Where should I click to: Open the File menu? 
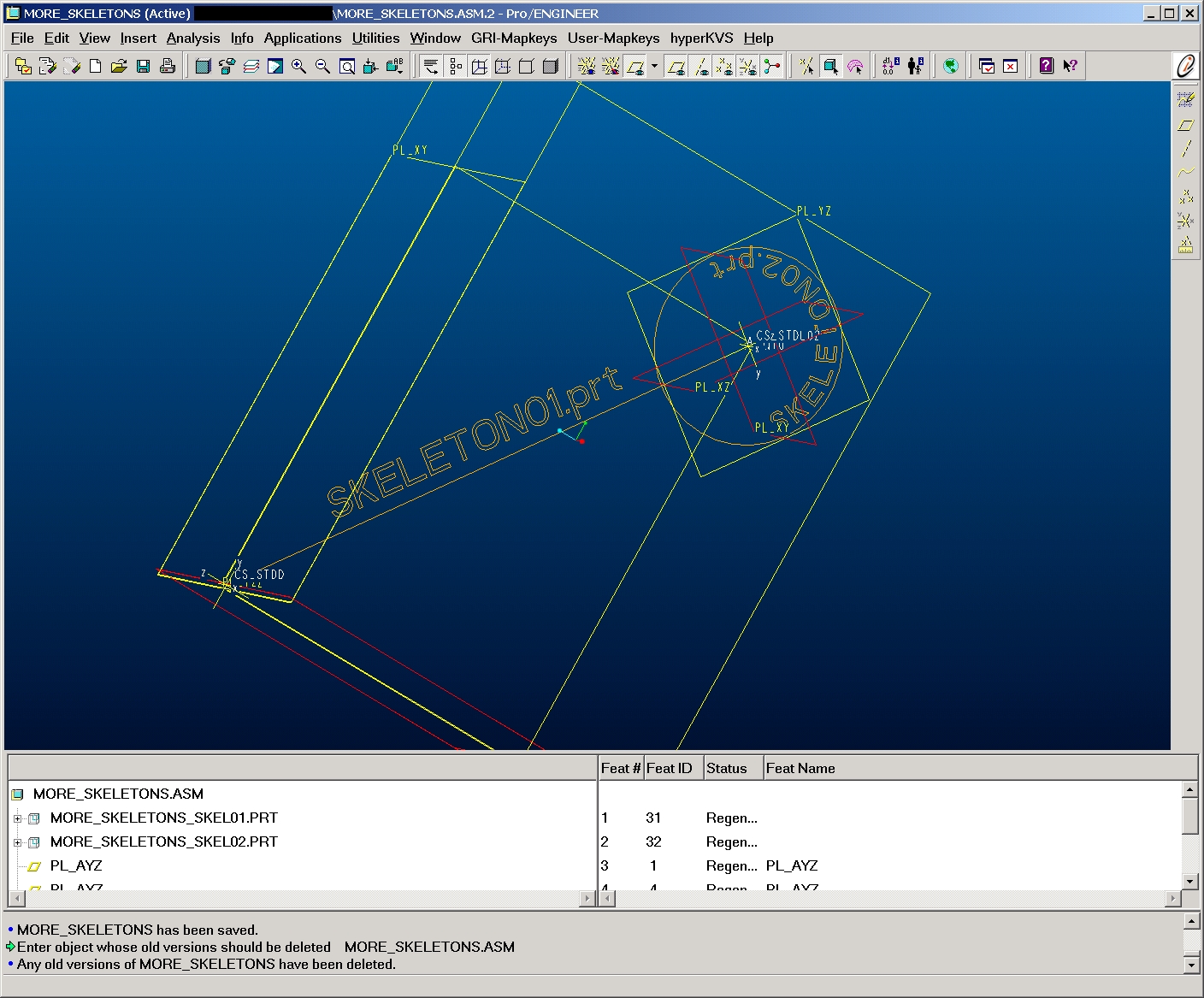click(x=22, y=38)
